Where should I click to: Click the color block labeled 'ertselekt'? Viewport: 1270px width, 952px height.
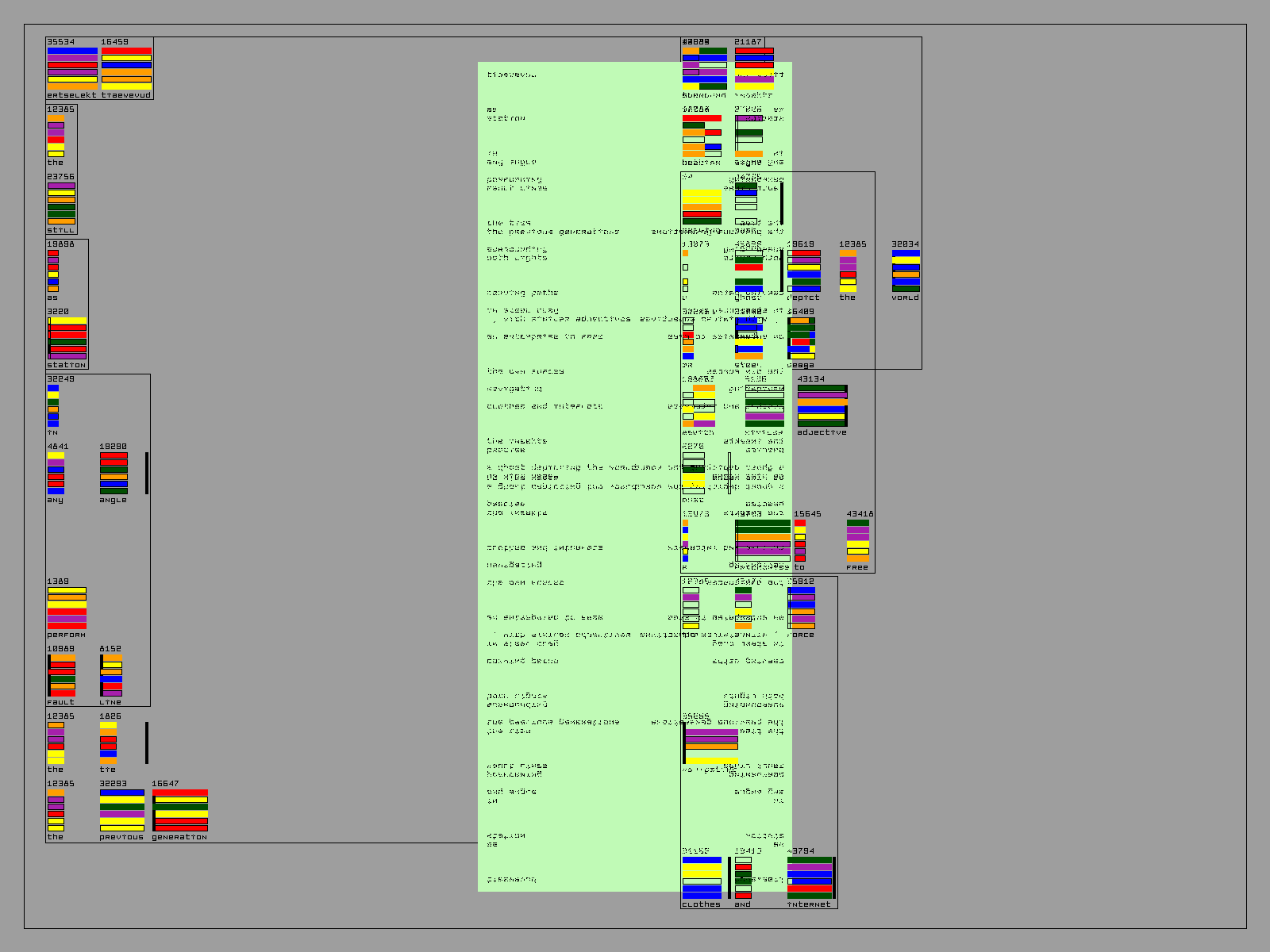(72, 68)
